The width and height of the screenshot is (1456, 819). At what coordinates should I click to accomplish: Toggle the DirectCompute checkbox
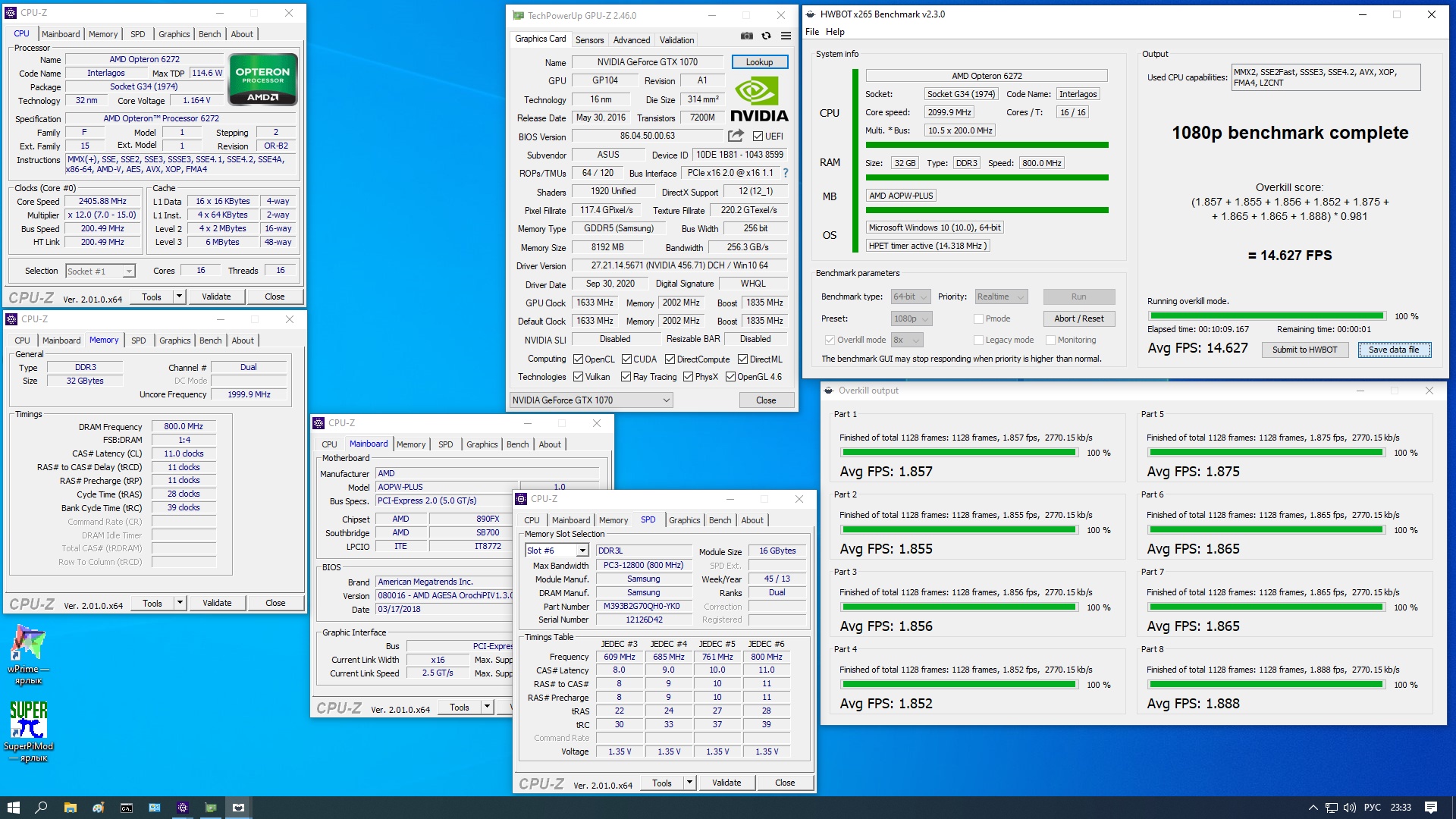(x=670, y=359)
